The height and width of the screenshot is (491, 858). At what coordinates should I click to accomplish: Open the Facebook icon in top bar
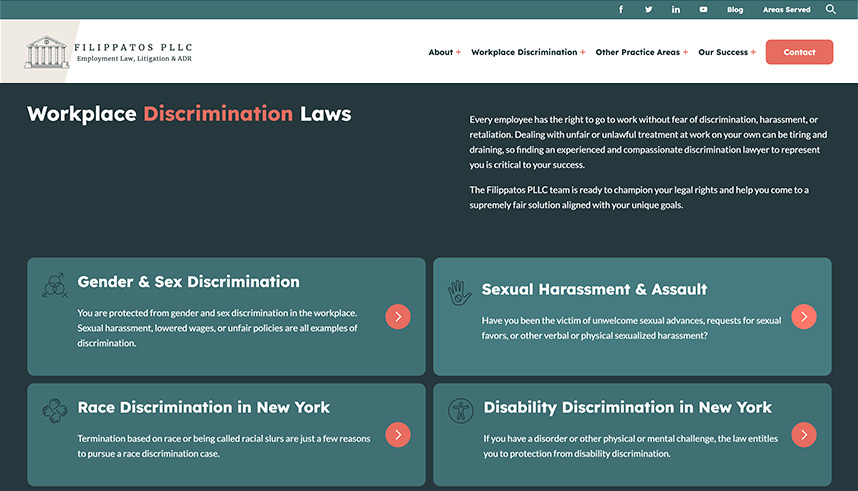click(621, 10)
